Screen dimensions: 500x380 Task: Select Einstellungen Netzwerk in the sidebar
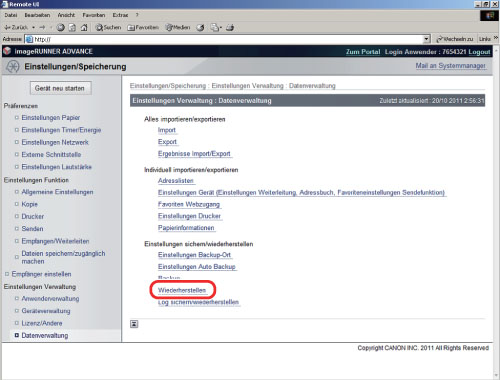(x=55, y=142)
